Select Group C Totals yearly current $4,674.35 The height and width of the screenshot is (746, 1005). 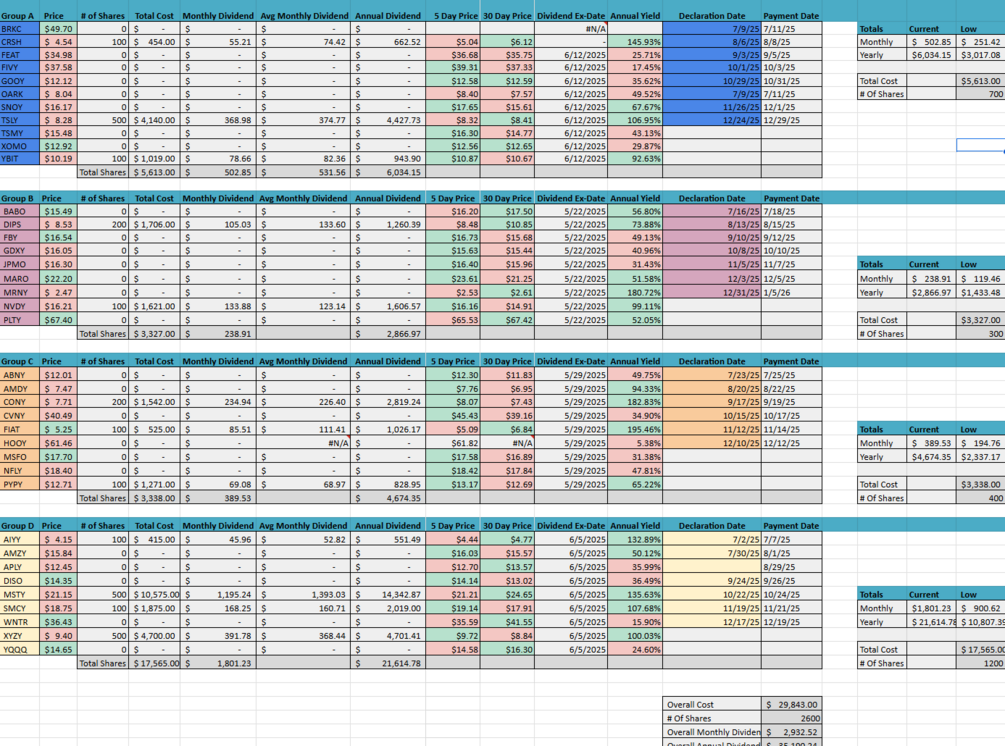[x=931, y=457]
